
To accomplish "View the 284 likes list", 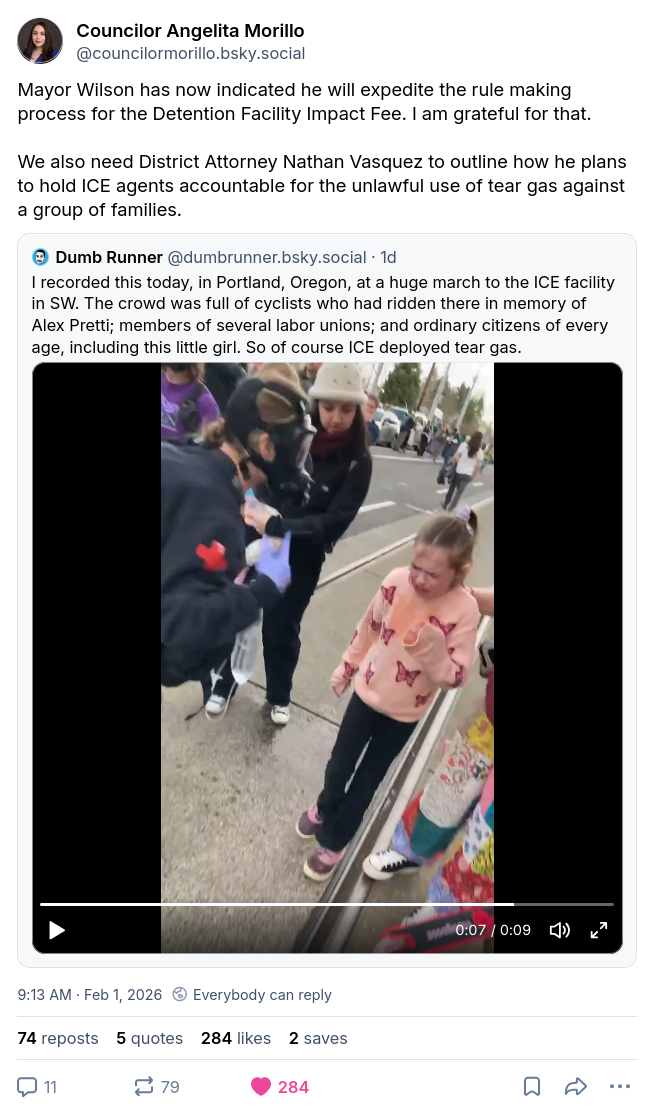I will pyautogui.click(x=236, y=1038).
